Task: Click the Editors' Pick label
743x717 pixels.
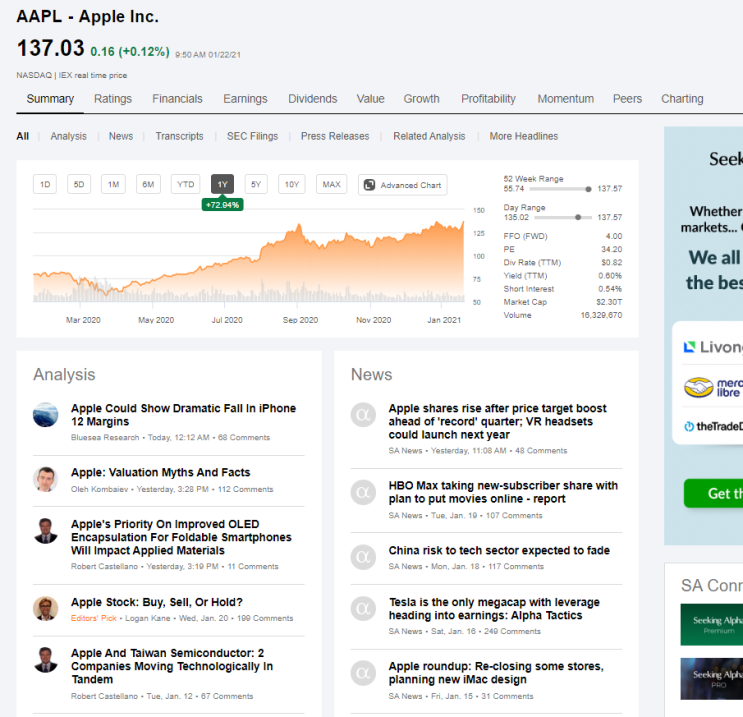Action: coord(93,618)
